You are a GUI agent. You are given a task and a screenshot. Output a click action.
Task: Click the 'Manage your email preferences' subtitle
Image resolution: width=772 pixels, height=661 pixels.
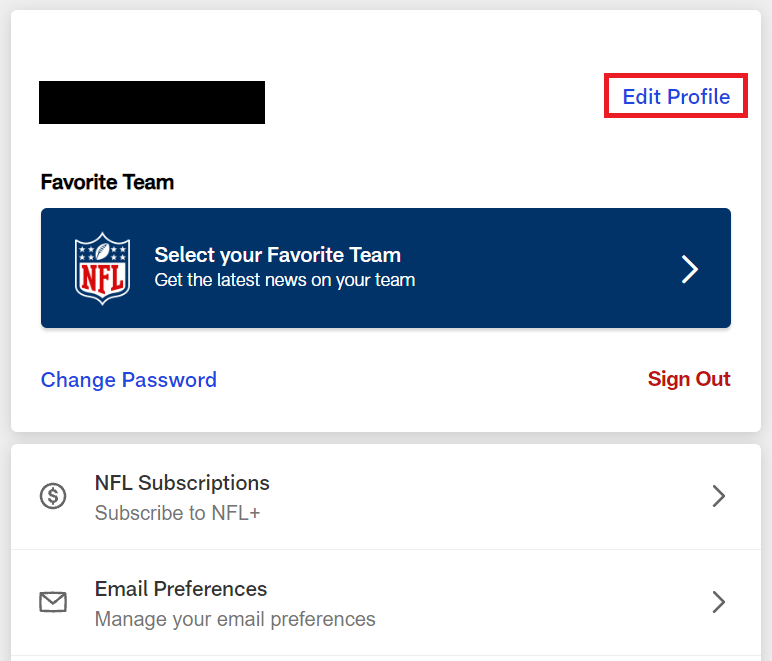click(x=235, y=619)
